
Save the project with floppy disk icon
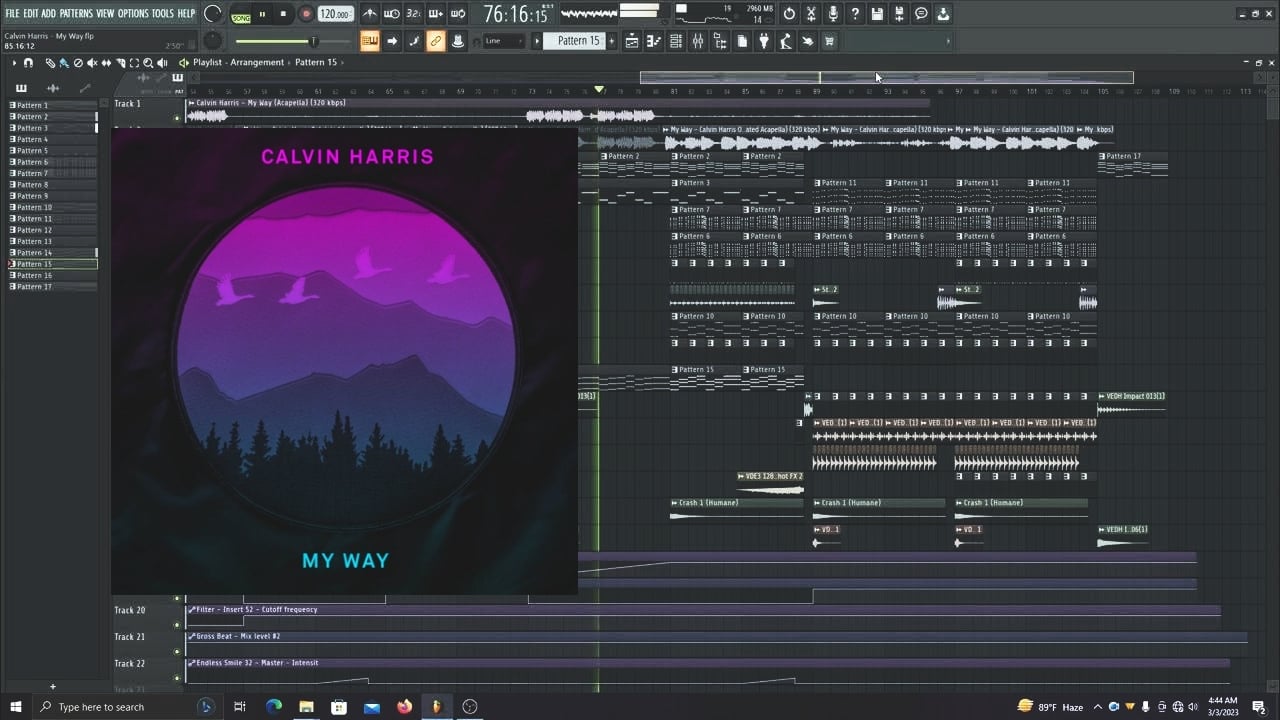(x=877, y=14)
